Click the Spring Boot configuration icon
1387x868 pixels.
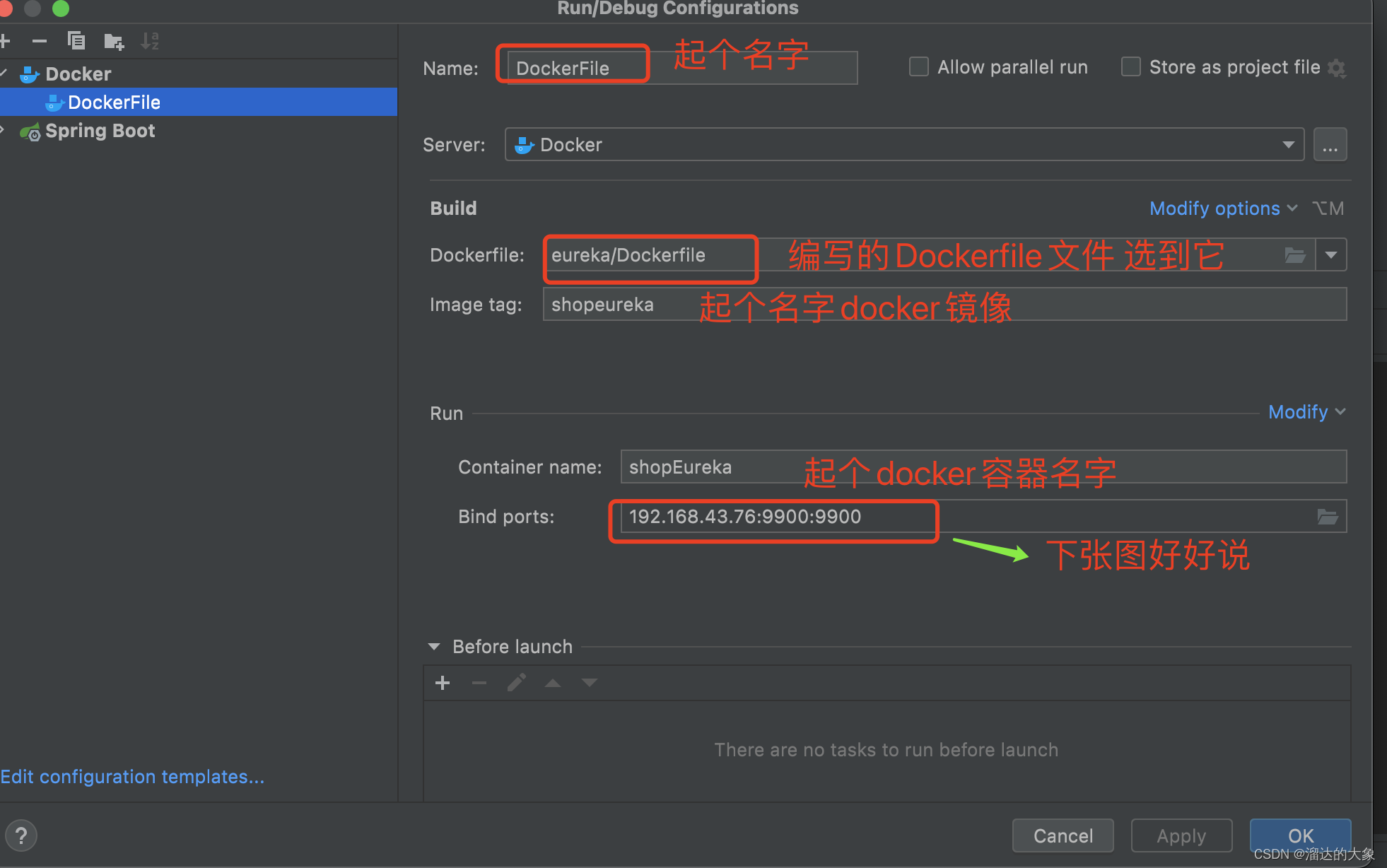28,130
